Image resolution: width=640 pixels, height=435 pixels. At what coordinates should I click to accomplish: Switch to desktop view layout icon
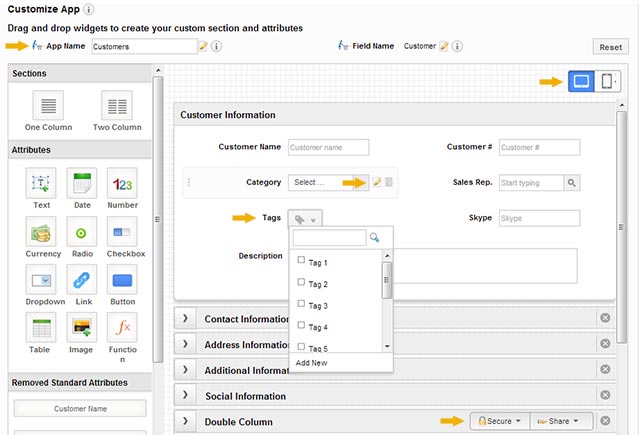click(581, 81)
